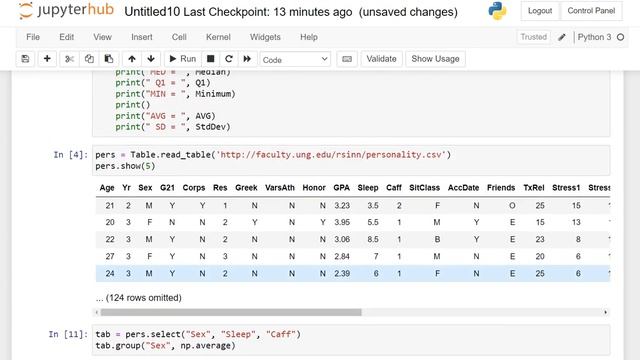
Task: Run the current cell
Action: point(182,59)
